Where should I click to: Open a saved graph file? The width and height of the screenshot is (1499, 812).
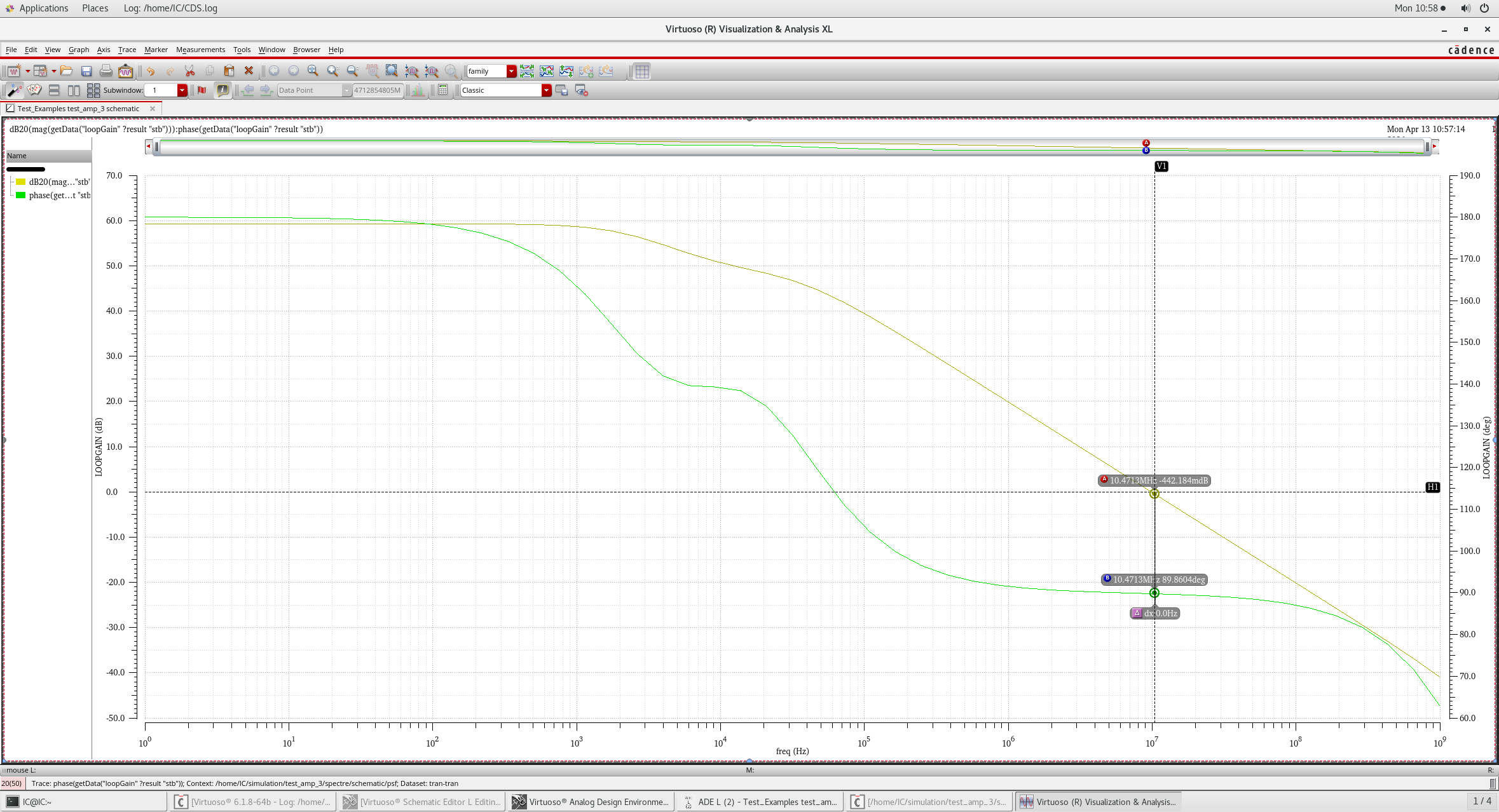click(66, 71)
